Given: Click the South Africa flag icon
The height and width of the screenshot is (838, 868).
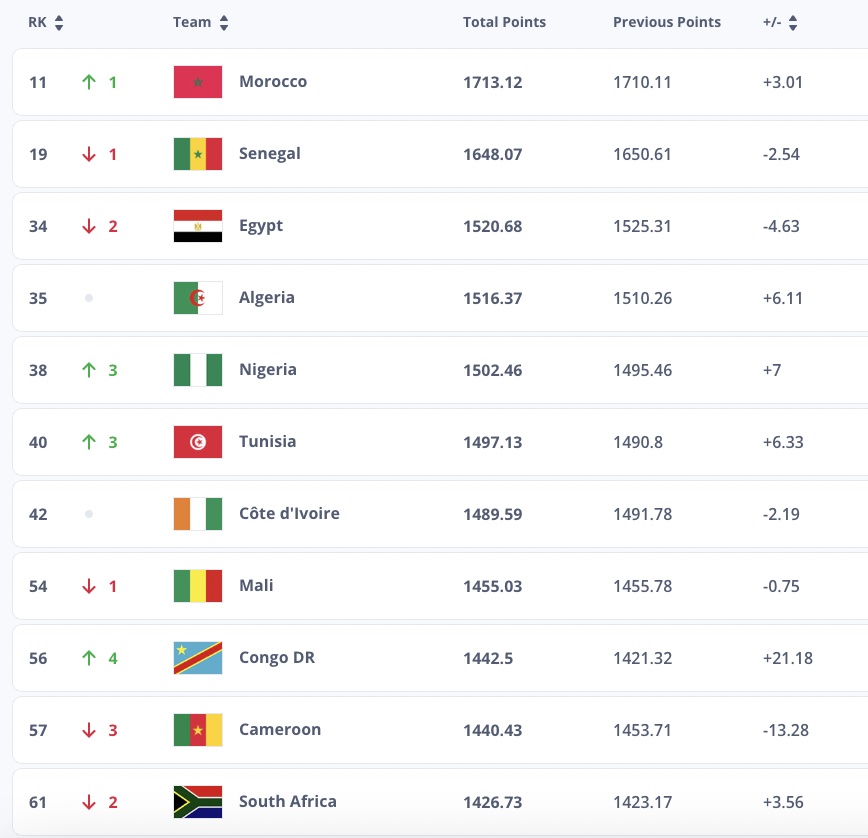Looking at the screenshot, I should point(198,802).
